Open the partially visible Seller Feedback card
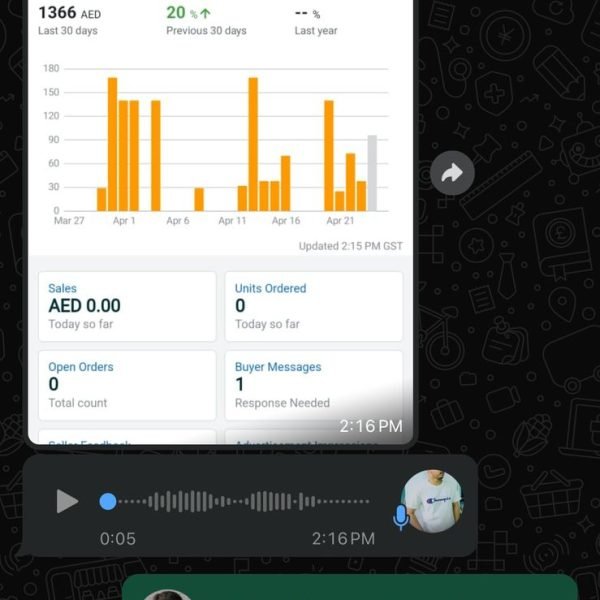The image size is (600, 600). coord(127,437)
